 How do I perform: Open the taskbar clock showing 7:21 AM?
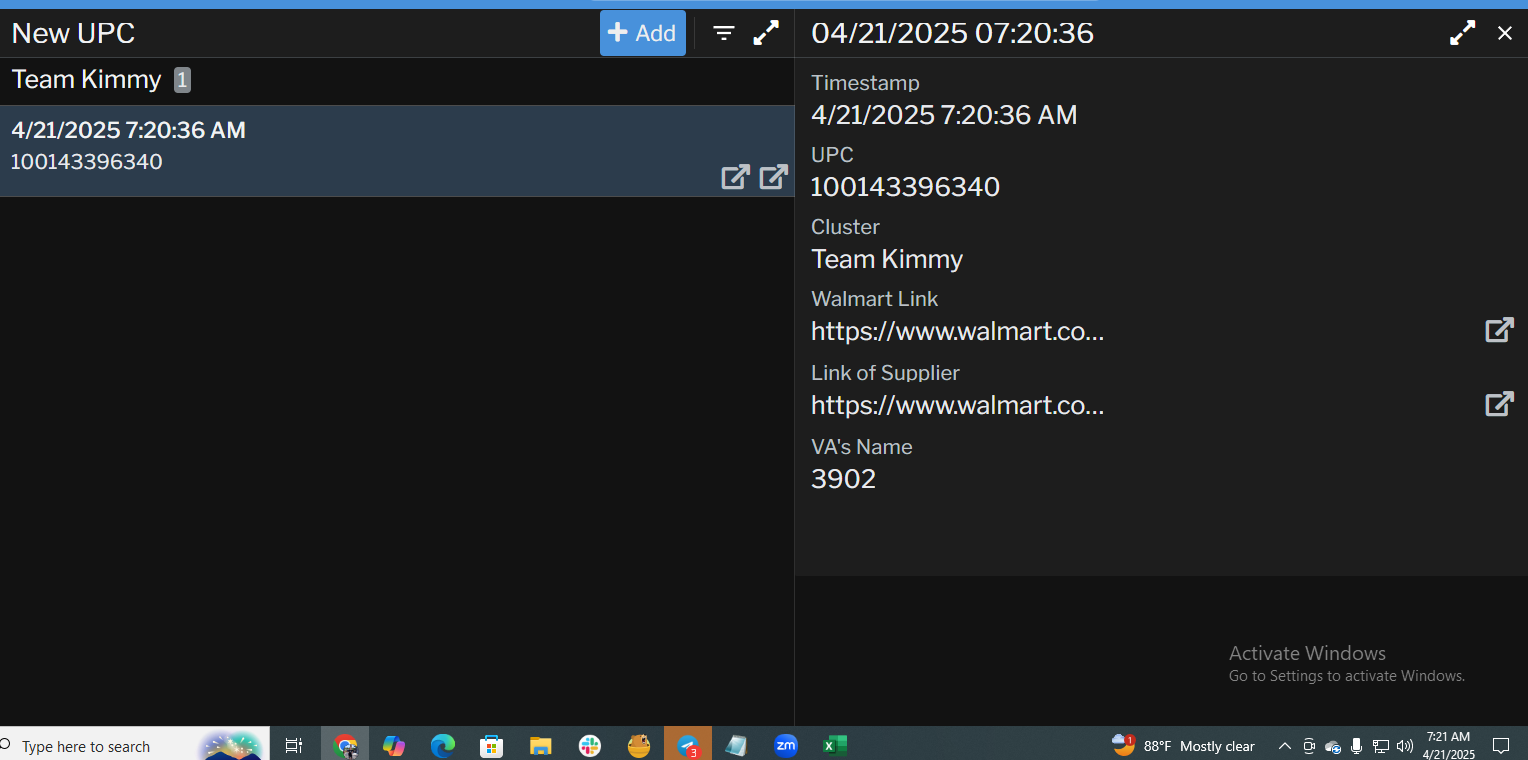click(x=1448, y=745)
